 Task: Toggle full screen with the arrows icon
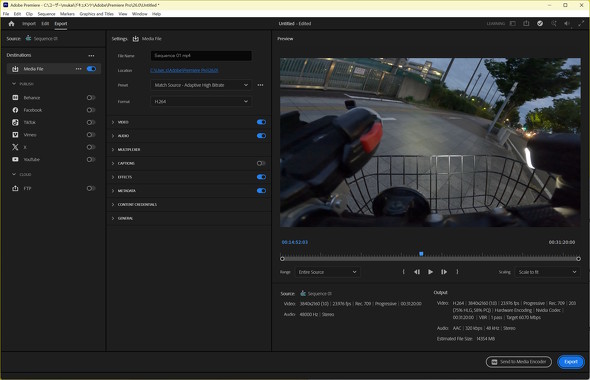coord(581,23)
